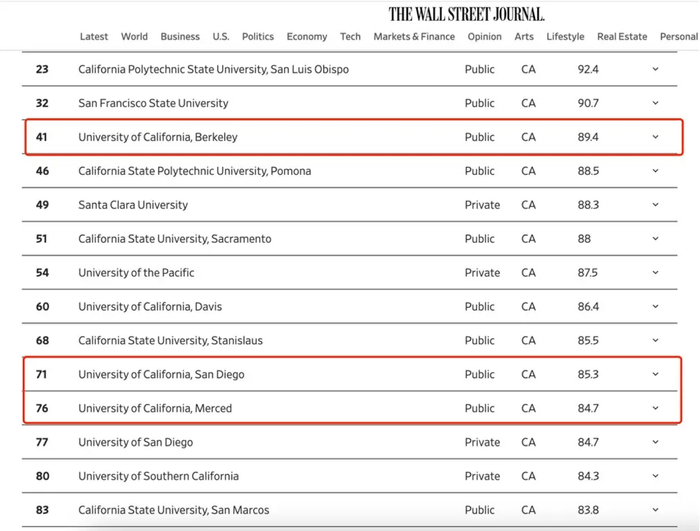Expand the UC Davis row chevron

pos(655,307)
